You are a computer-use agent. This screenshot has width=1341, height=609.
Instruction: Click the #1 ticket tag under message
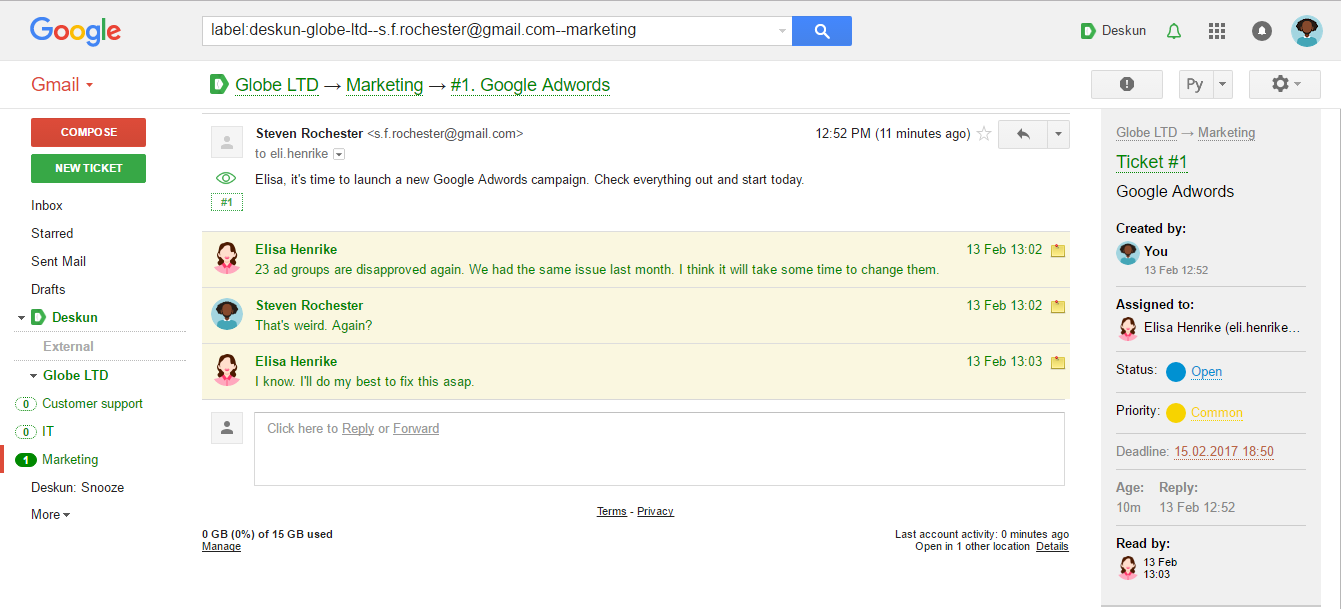click(x=226, y=202)
